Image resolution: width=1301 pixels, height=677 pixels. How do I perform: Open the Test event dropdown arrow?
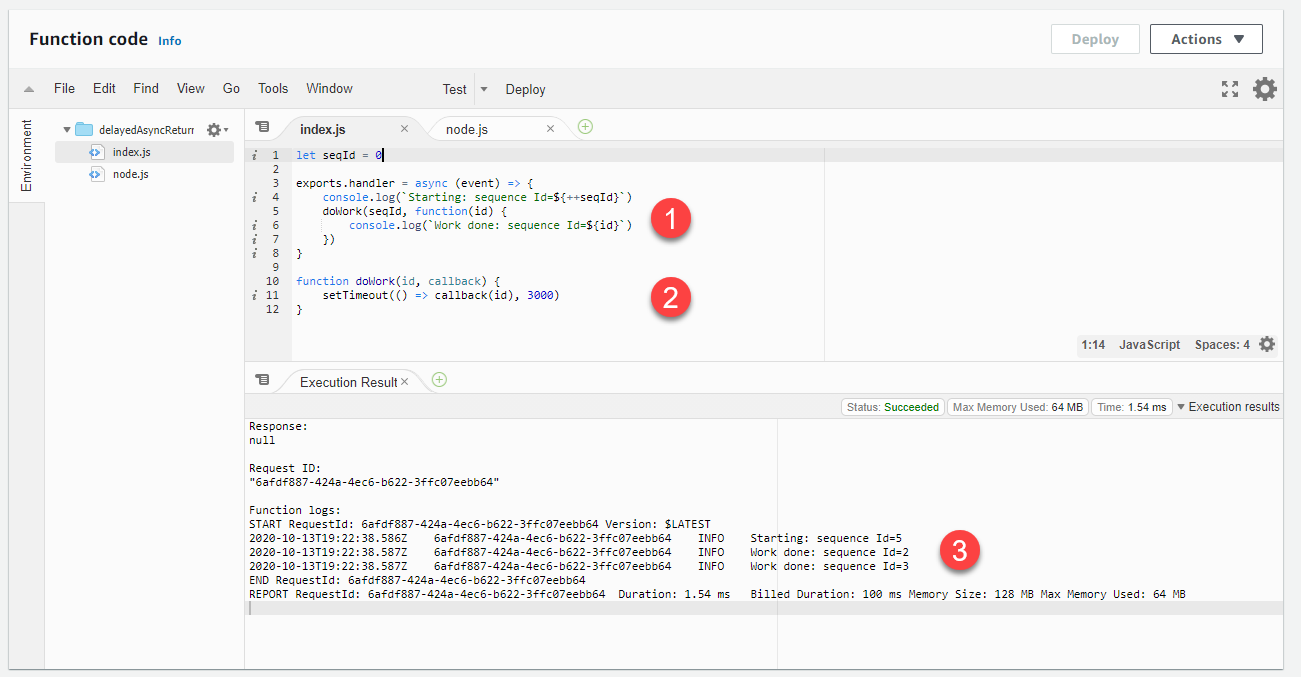pos(484,89)
